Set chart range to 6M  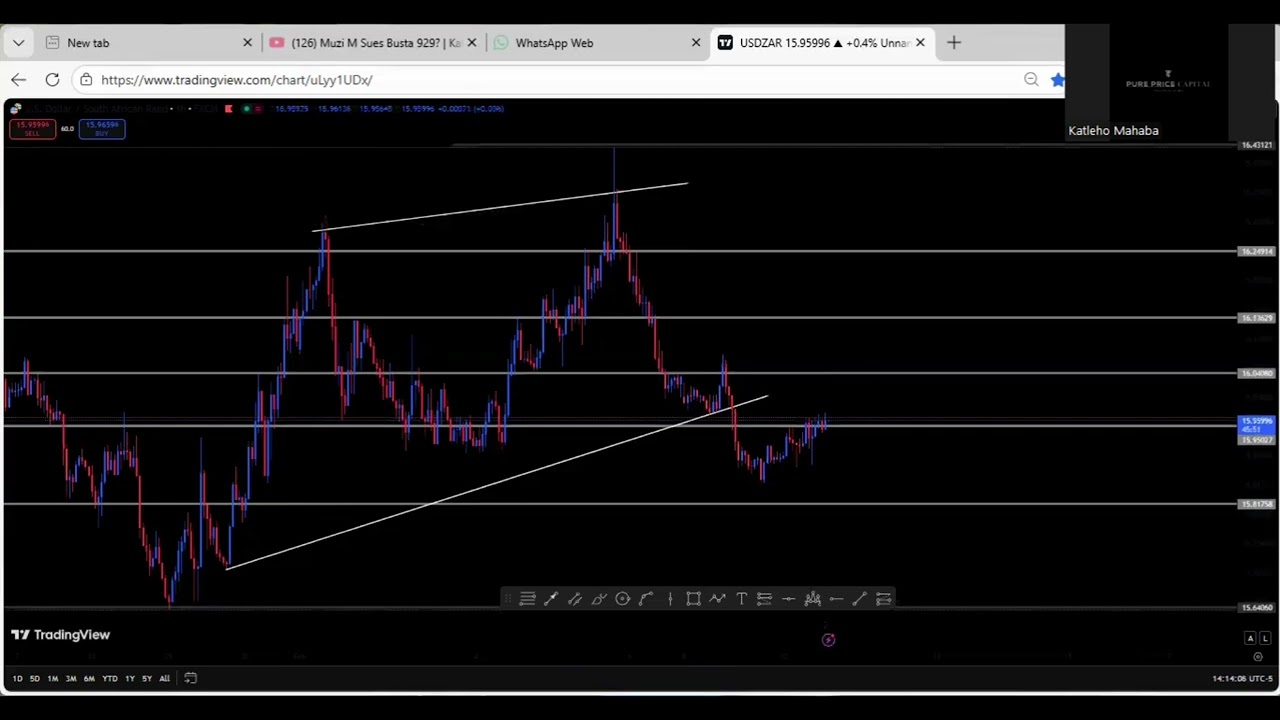pos(89,679)
